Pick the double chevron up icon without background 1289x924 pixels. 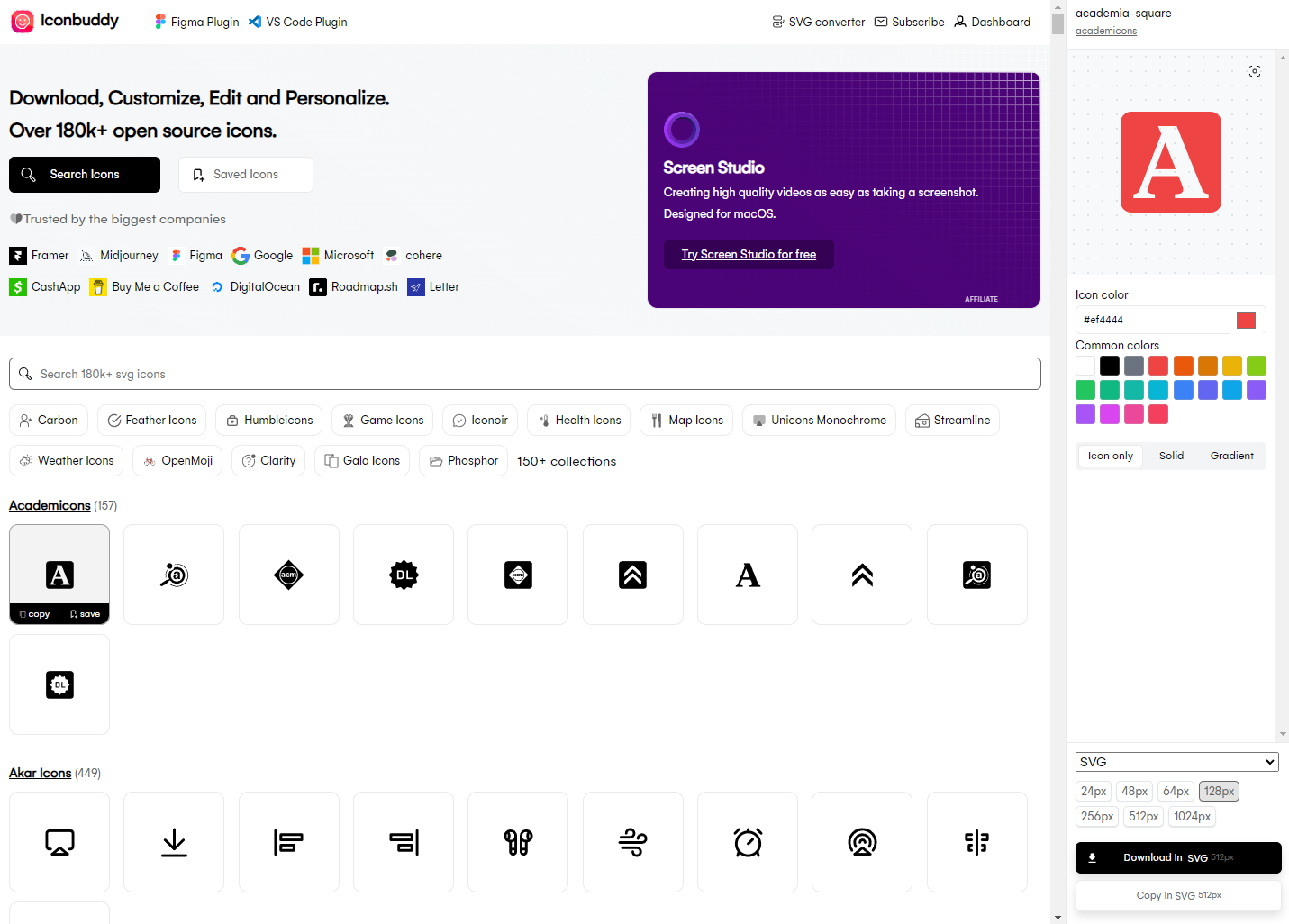[x=862, y=575]
